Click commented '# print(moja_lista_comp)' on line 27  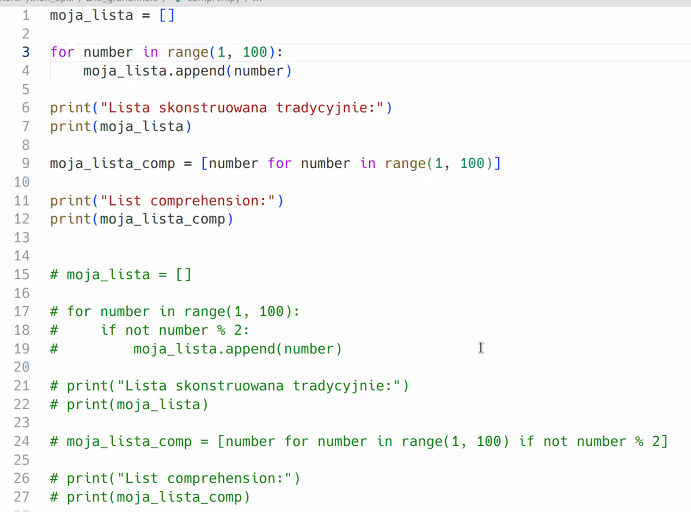[150, 497]
